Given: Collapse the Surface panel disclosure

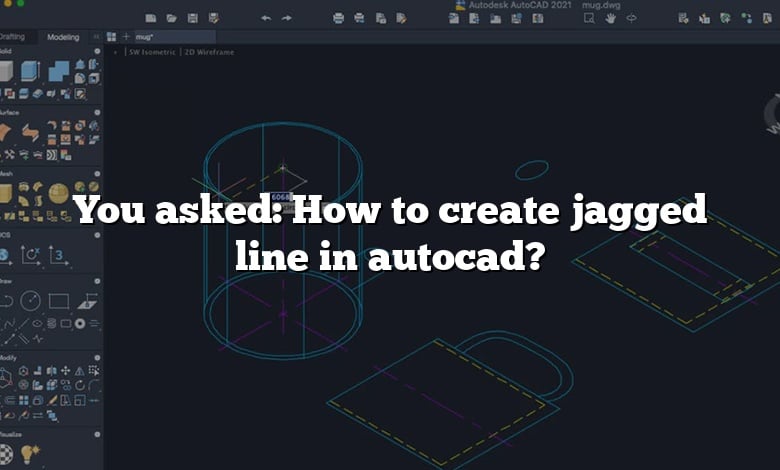Looking at the screenshot, I should click(x=97, y=112).
